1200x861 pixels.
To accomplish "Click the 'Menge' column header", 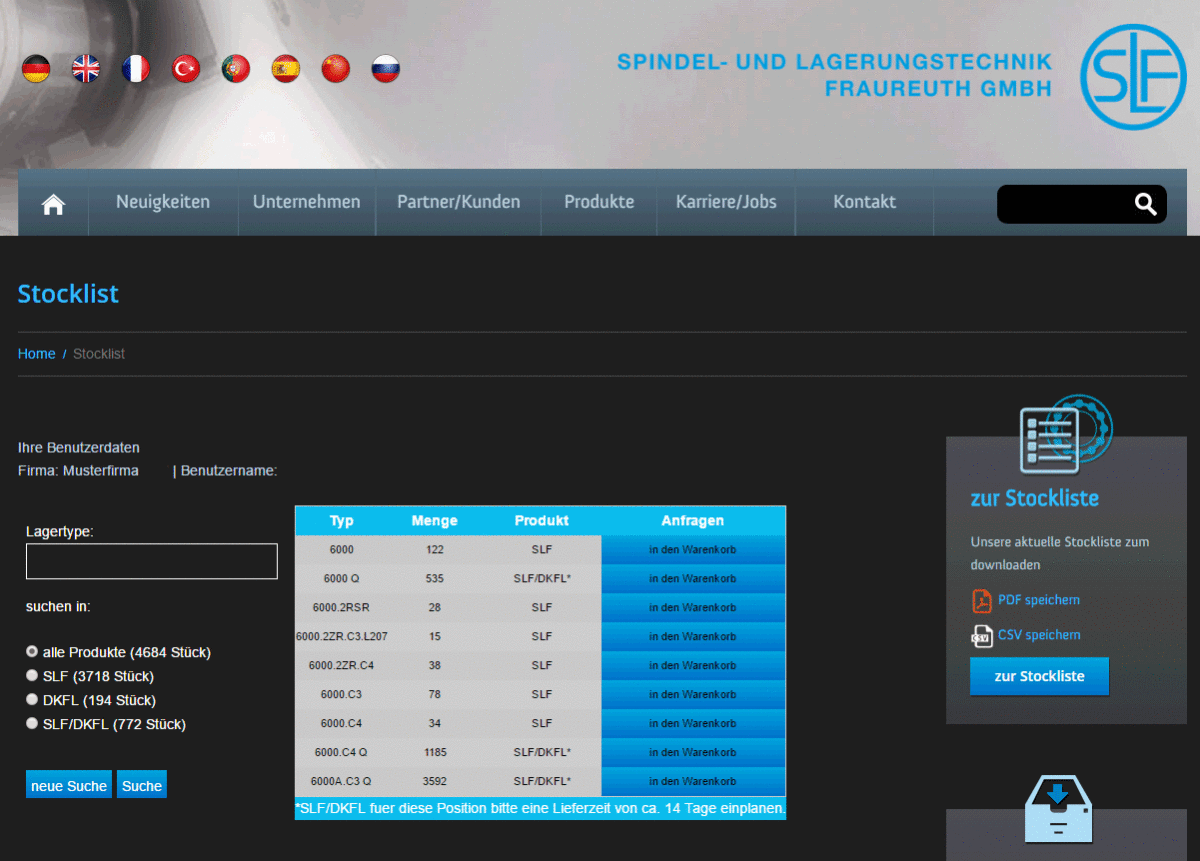I will tap(435, 521).
